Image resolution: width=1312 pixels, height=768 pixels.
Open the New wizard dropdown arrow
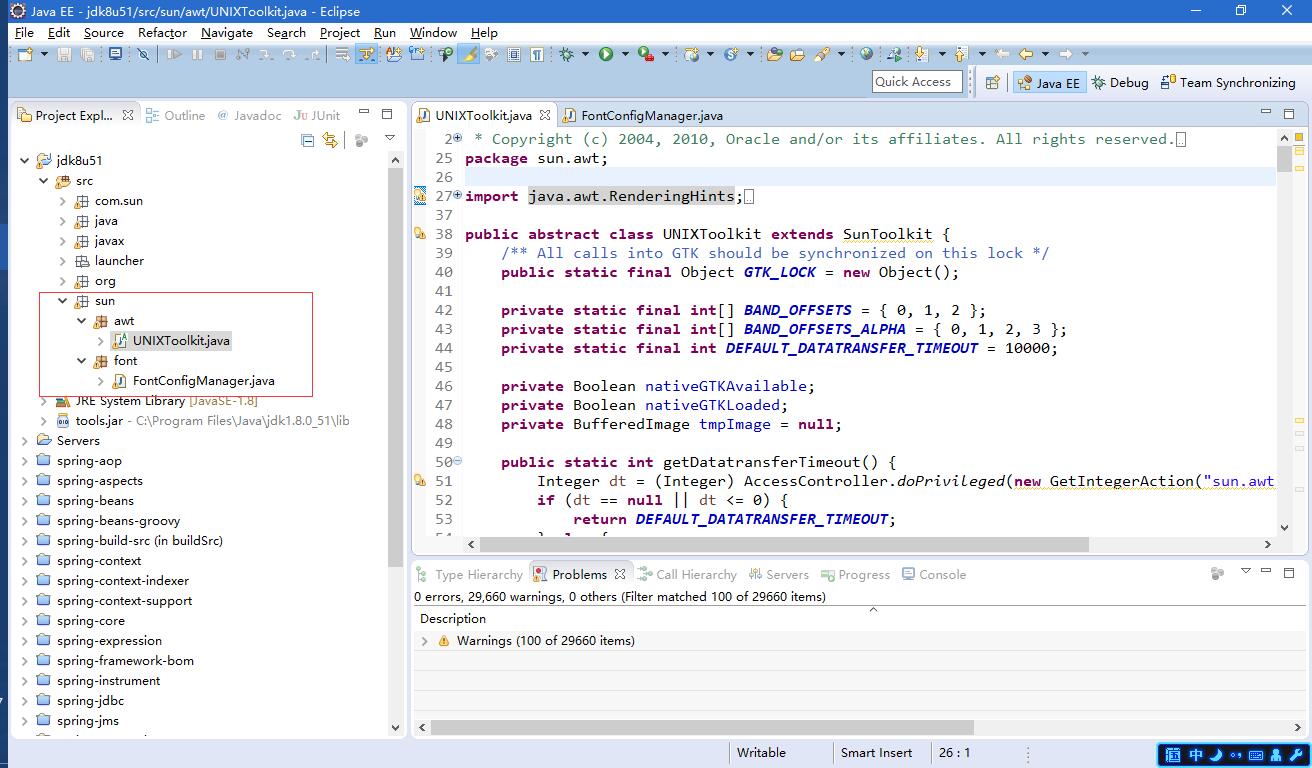[44, 54]
